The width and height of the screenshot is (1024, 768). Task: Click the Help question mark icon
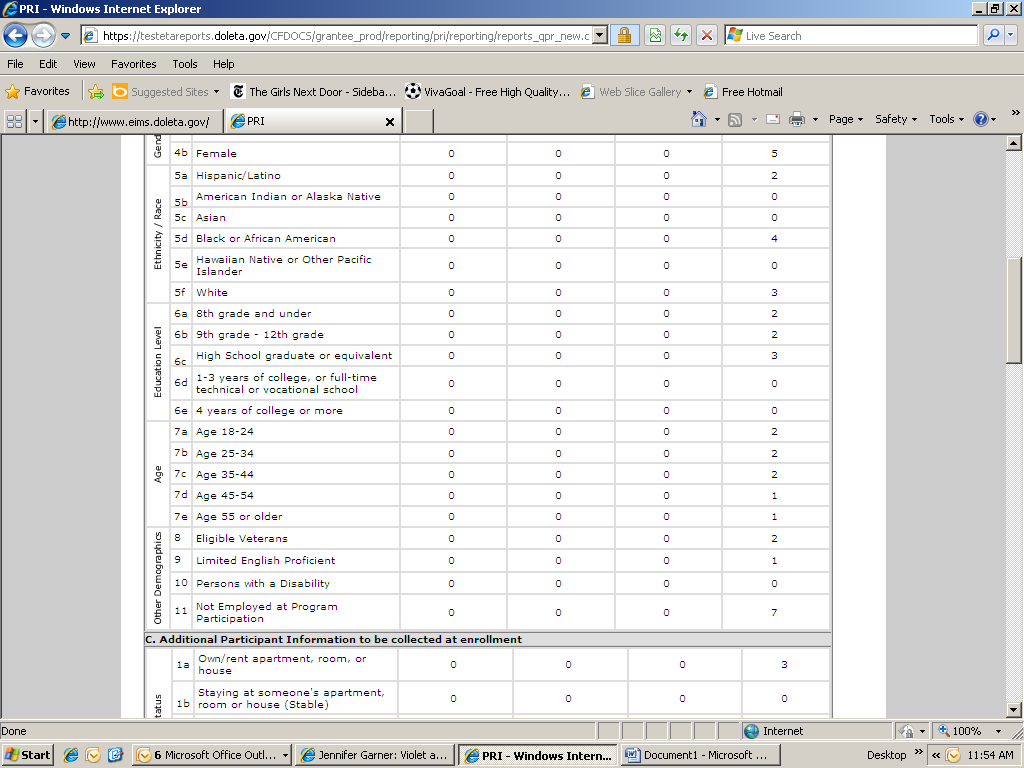pos(980,119)
